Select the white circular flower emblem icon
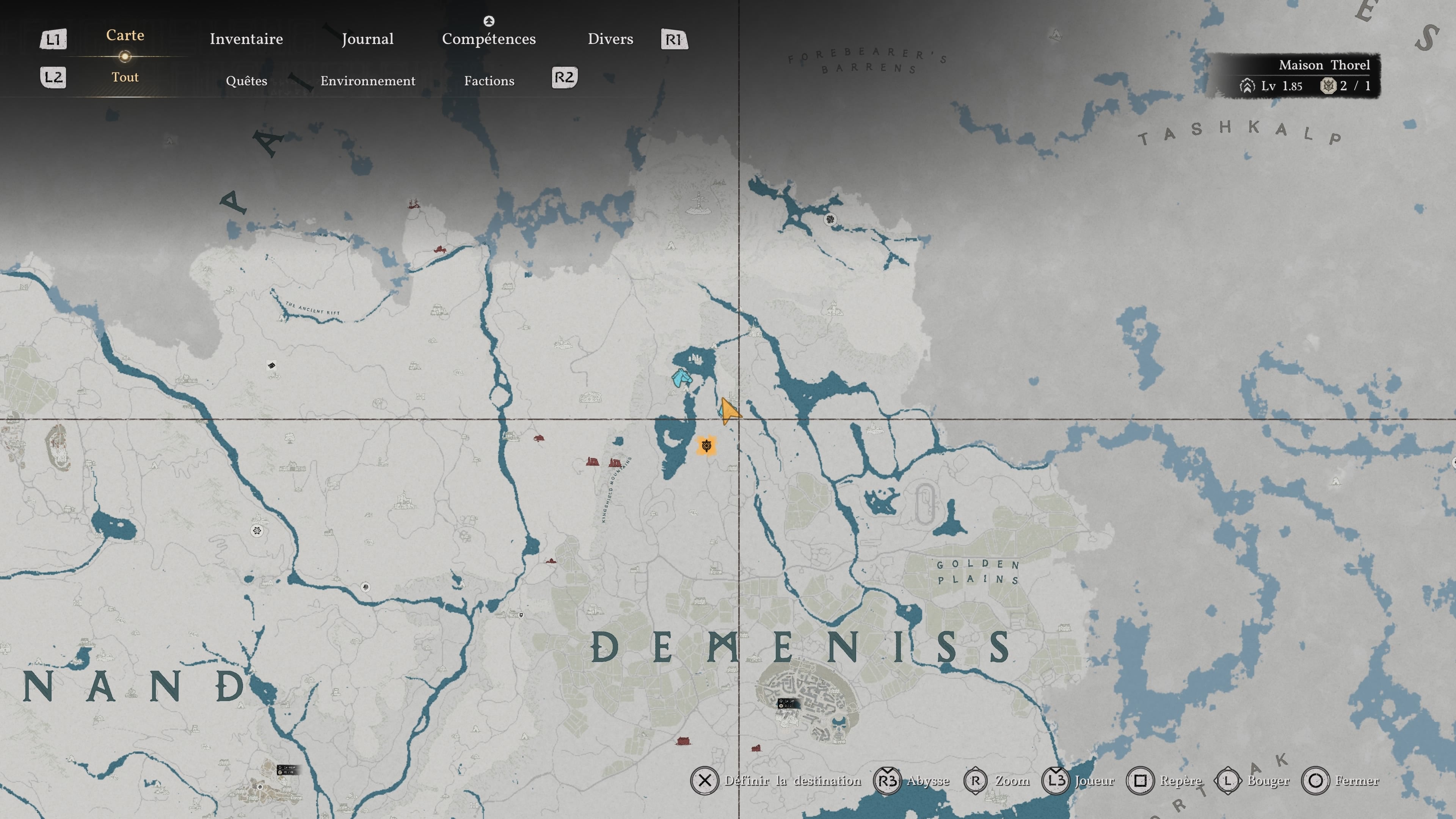The width and height of the screenshot is (1456, 819). point(257,531)
